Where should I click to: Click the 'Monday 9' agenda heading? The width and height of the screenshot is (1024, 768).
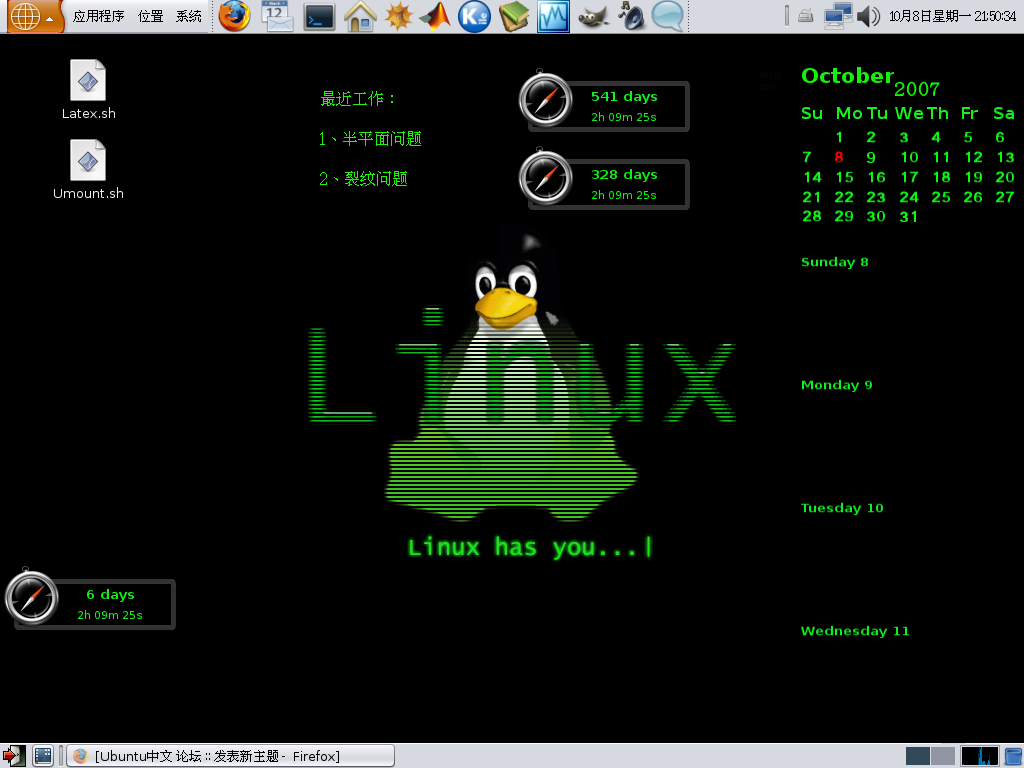(x=837, y=385)
